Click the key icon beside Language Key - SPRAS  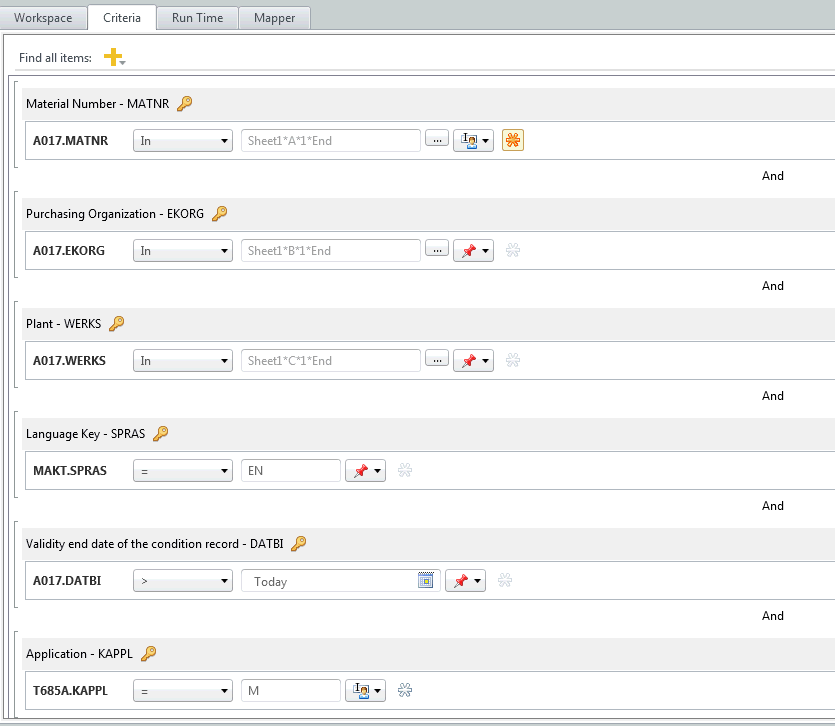160,434
